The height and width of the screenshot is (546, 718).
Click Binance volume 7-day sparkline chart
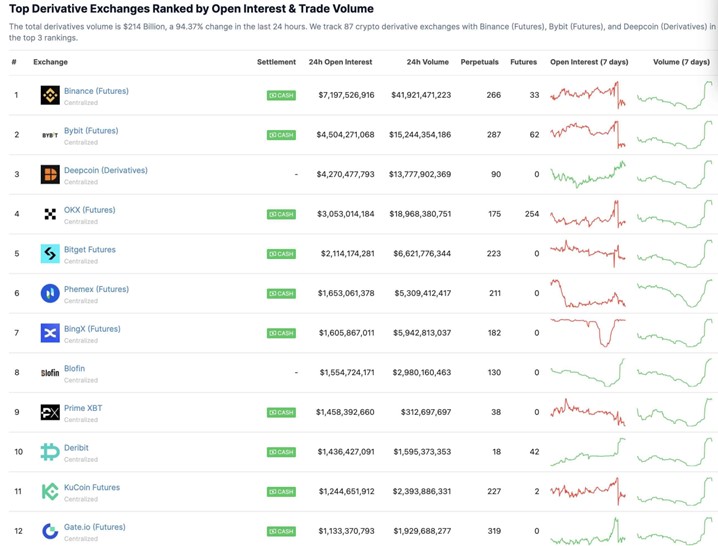(x=675, y=96)
